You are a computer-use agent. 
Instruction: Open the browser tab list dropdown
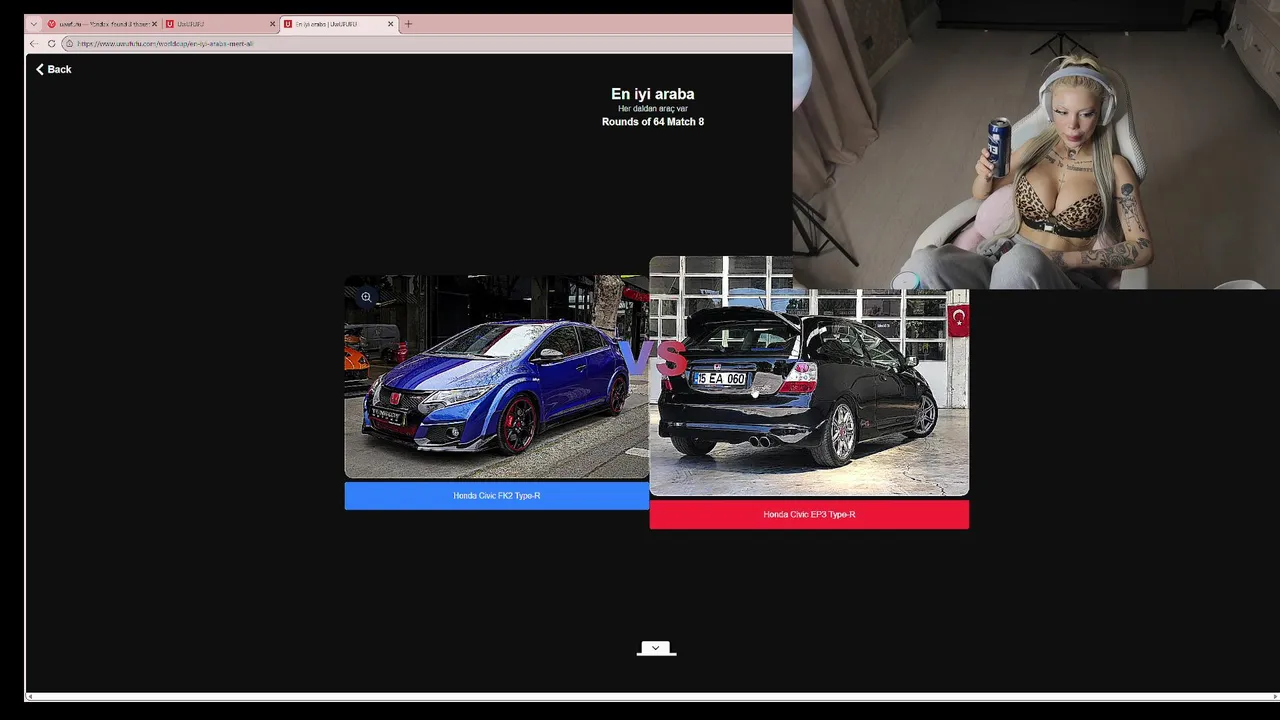pos(33,24)
